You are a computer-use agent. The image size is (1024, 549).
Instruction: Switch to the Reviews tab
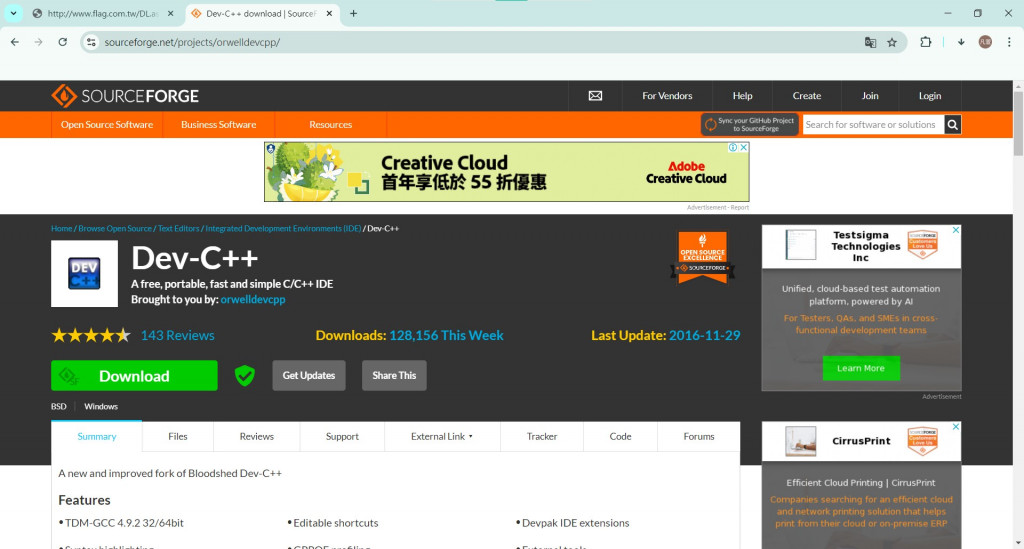coord(256,436)
